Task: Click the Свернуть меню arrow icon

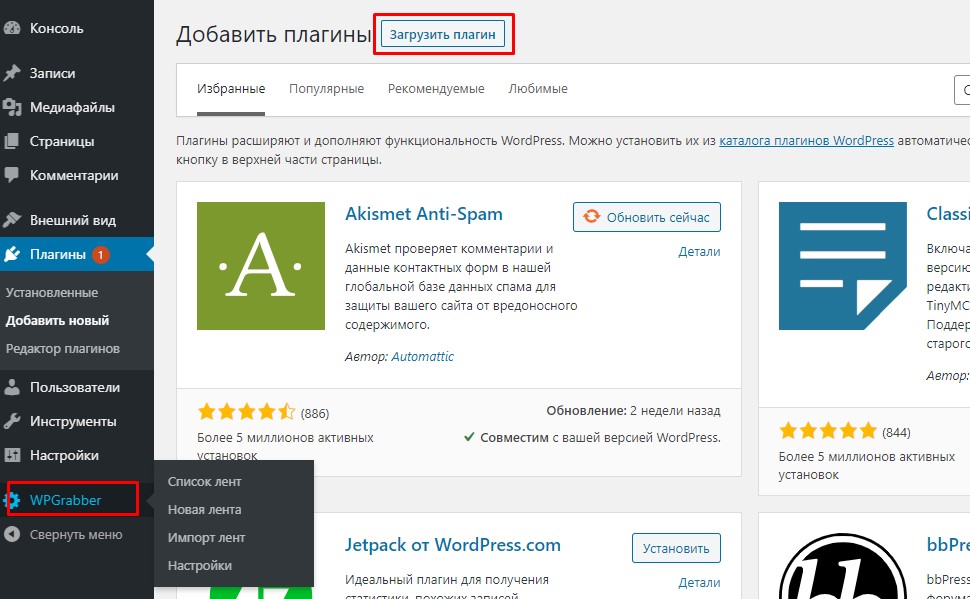Action: point(12,534)
